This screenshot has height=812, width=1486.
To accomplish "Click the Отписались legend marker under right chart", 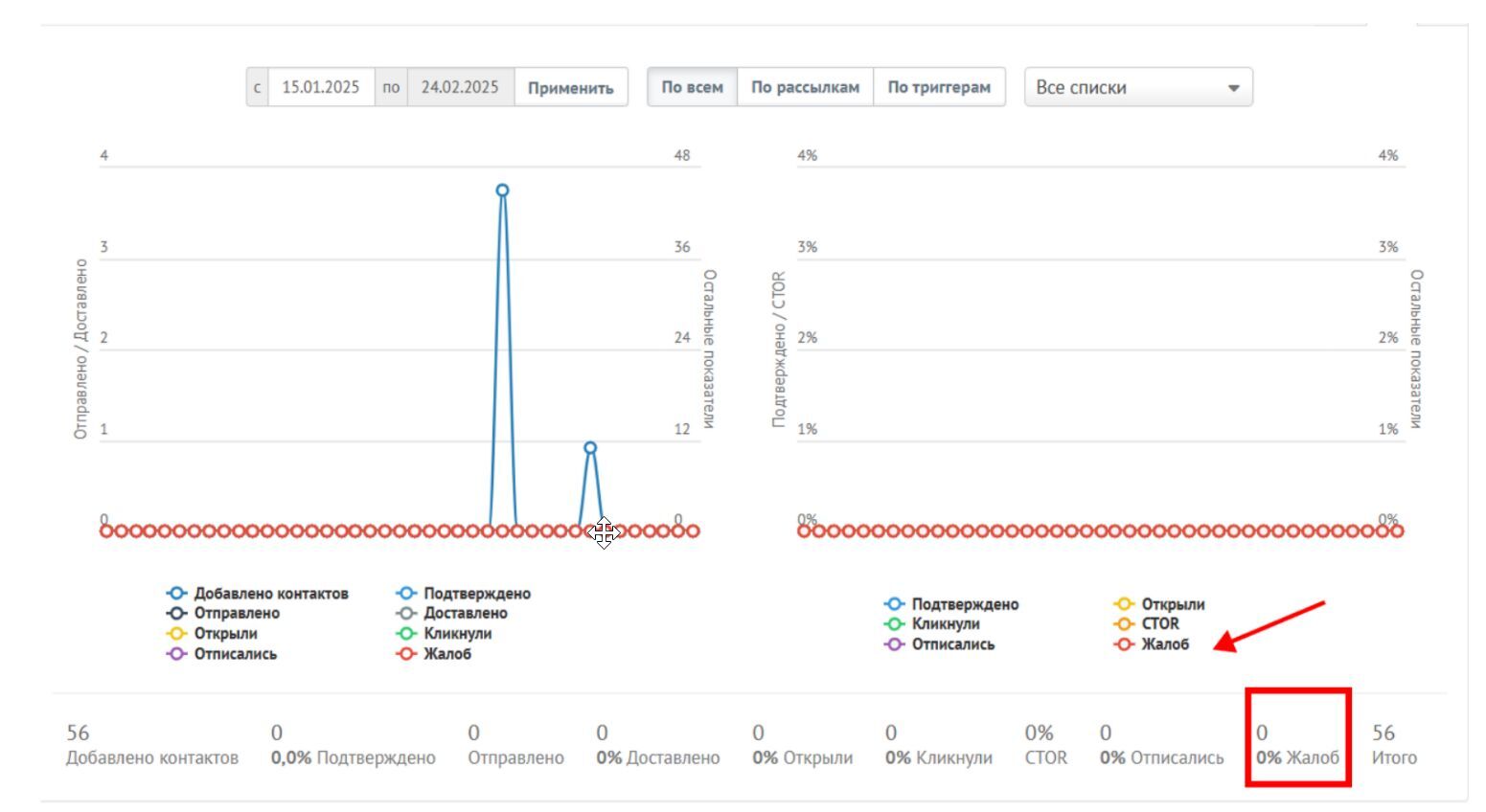I will (894, 644).
